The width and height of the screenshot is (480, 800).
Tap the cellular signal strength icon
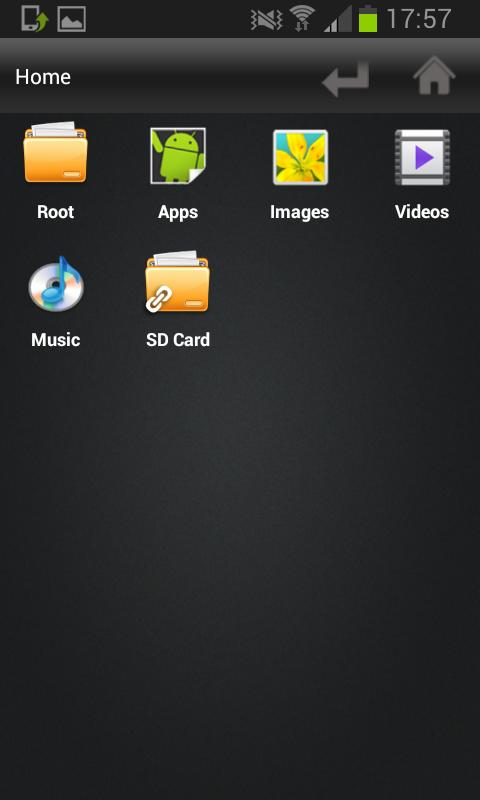click(x=338, y=19)
